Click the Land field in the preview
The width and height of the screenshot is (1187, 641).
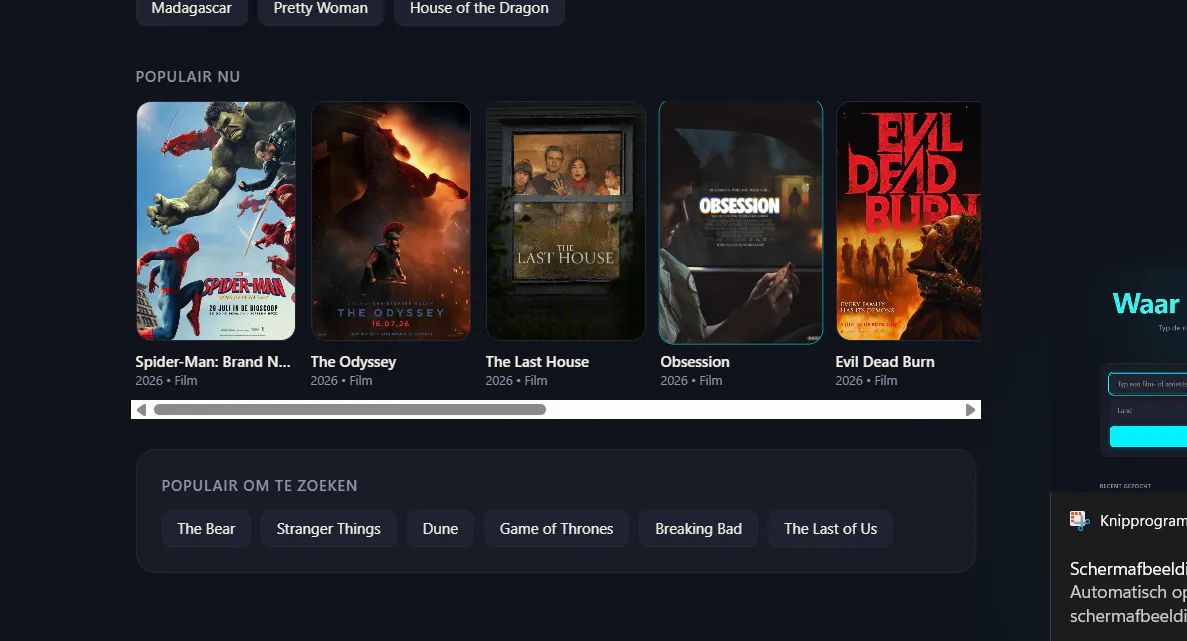coord(1148,411)
